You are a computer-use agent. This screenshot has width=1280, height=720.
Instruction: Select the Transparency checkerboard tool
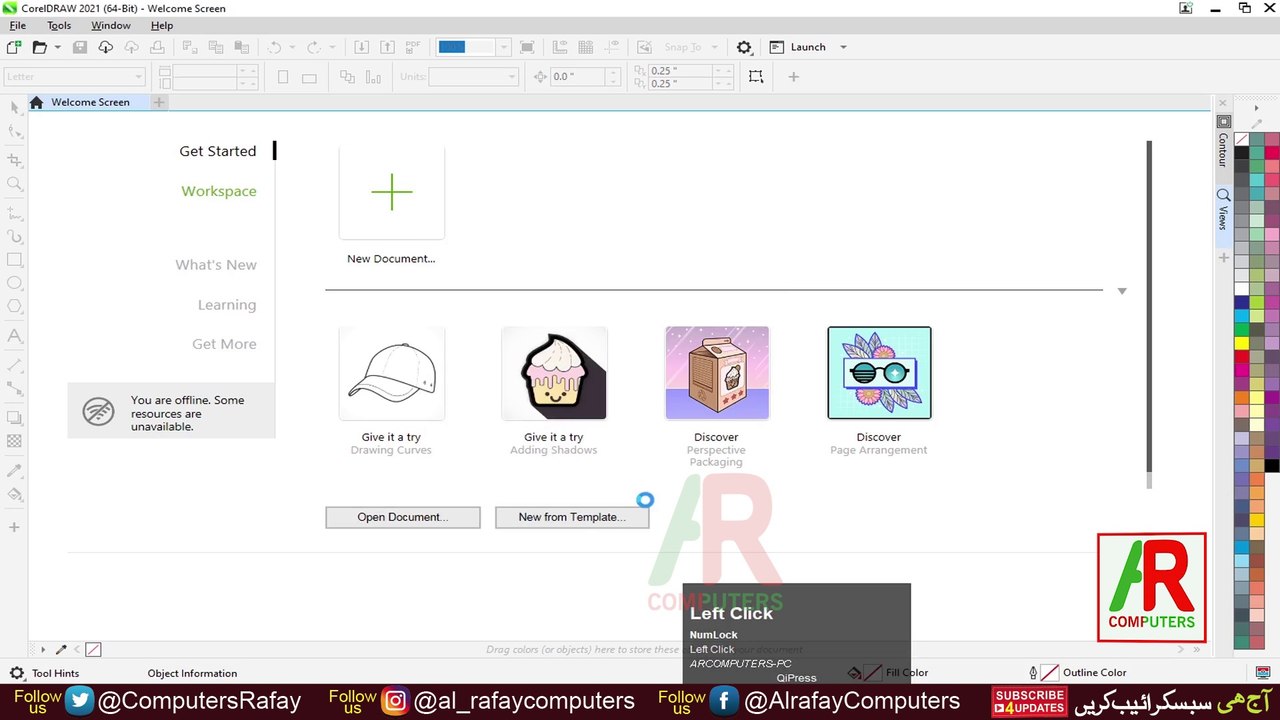14,441
